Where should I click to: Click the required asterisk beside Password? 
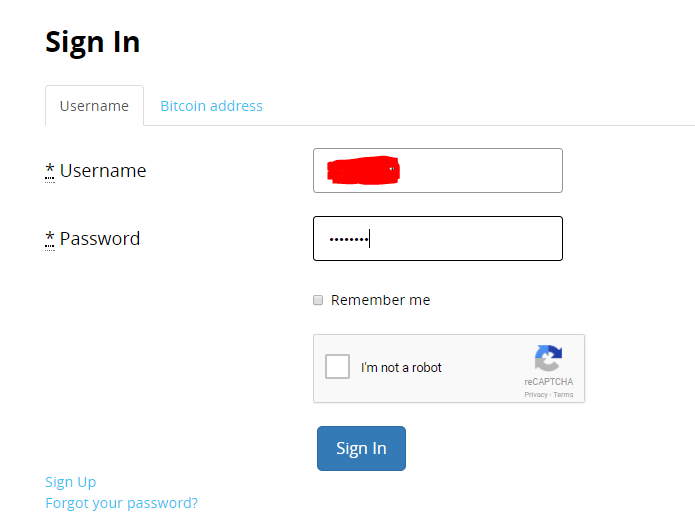click(50, 239)
